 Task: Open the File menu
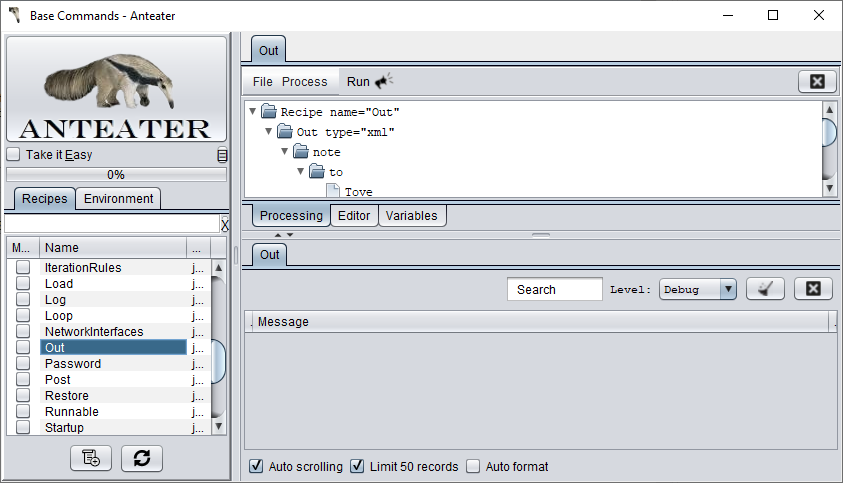[262, 81]
